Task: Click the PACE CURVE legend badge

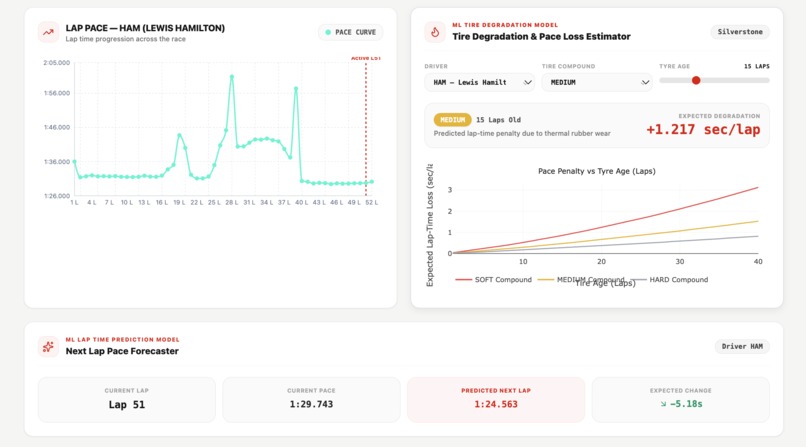Action: click(351, 32)
